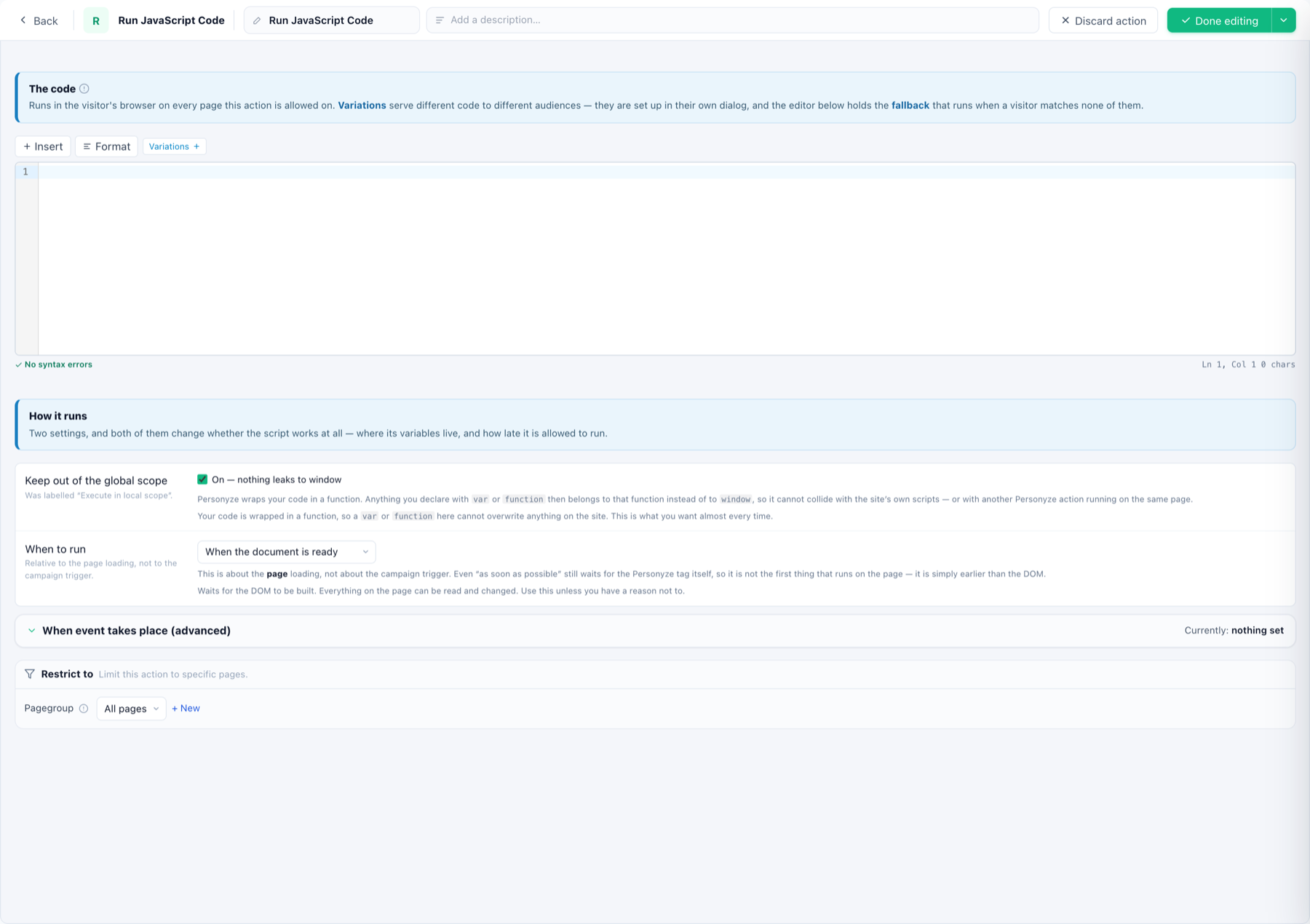This screenshot has width=1310, height=924.
Task: Click the Back arrow icon
Action: (23, 20)
